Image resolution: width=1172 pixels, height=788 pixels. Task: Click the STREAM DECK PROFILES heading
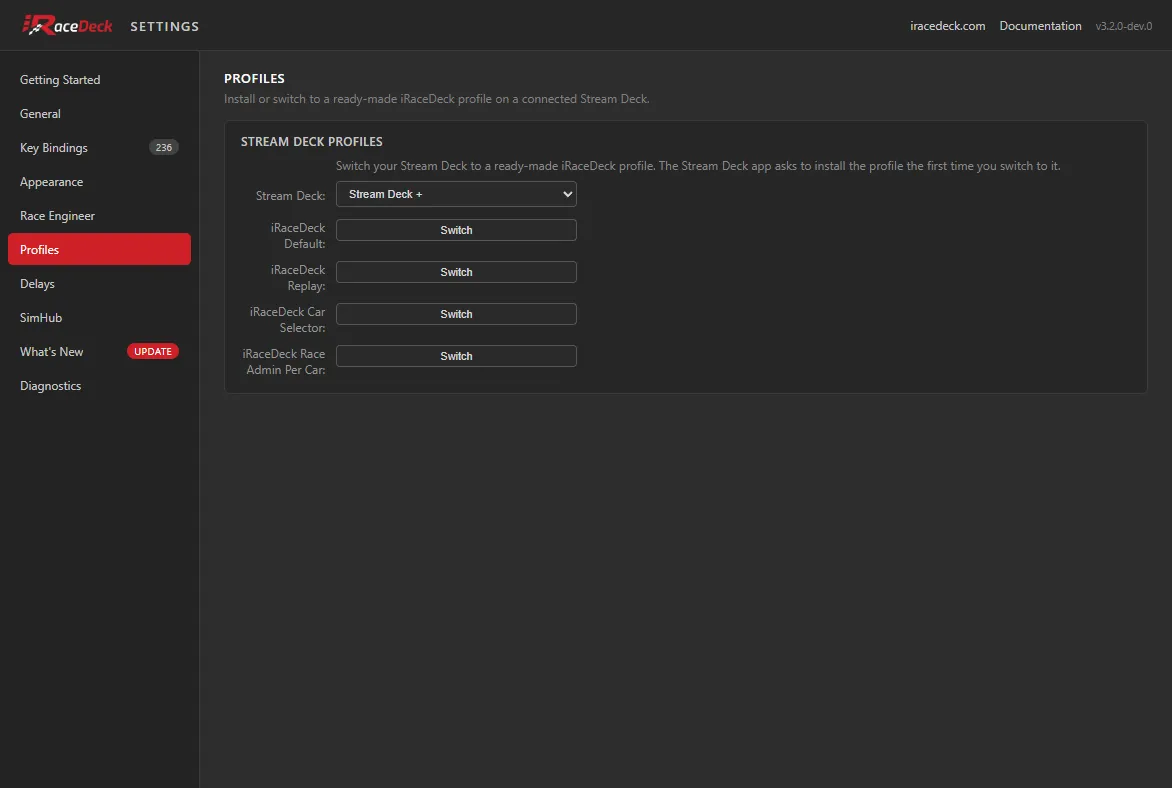[312, 141]
